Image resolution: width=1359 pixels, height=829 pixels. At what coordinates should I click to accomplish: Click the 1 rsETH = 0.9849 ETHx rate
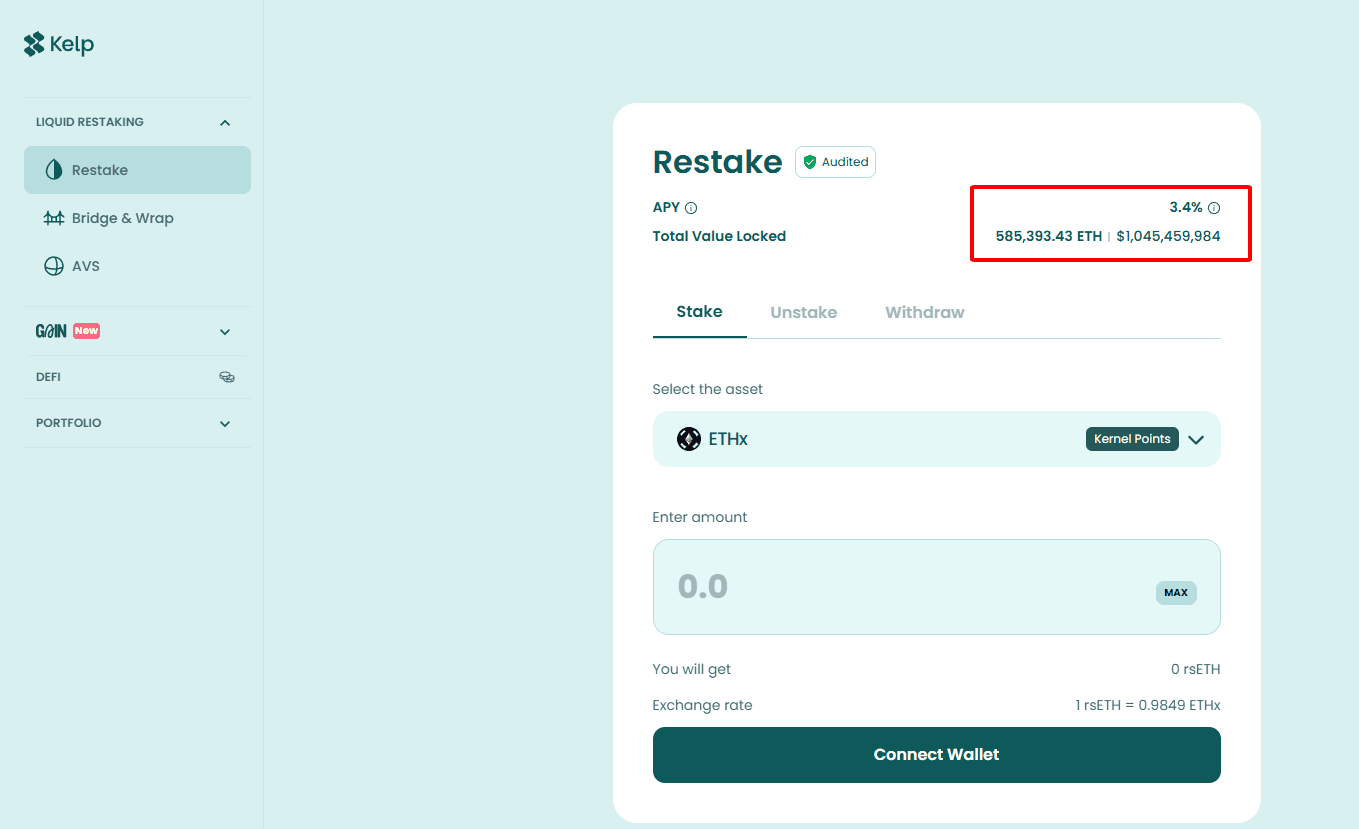pos(1148,705)
